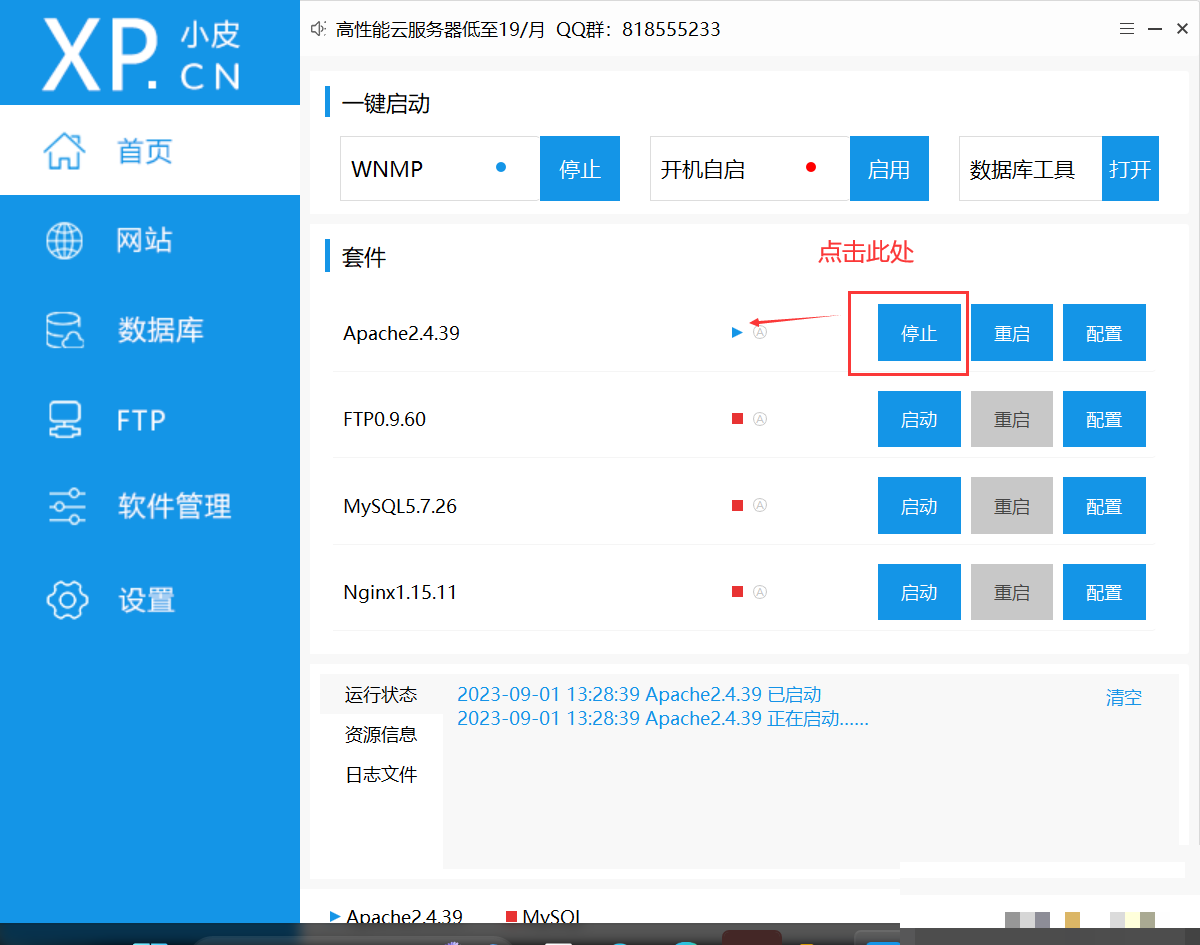This screenshot has width=1200, height=945.
Task: Open the 设置 gear icon in sidebar
Action: pos(67,599)
